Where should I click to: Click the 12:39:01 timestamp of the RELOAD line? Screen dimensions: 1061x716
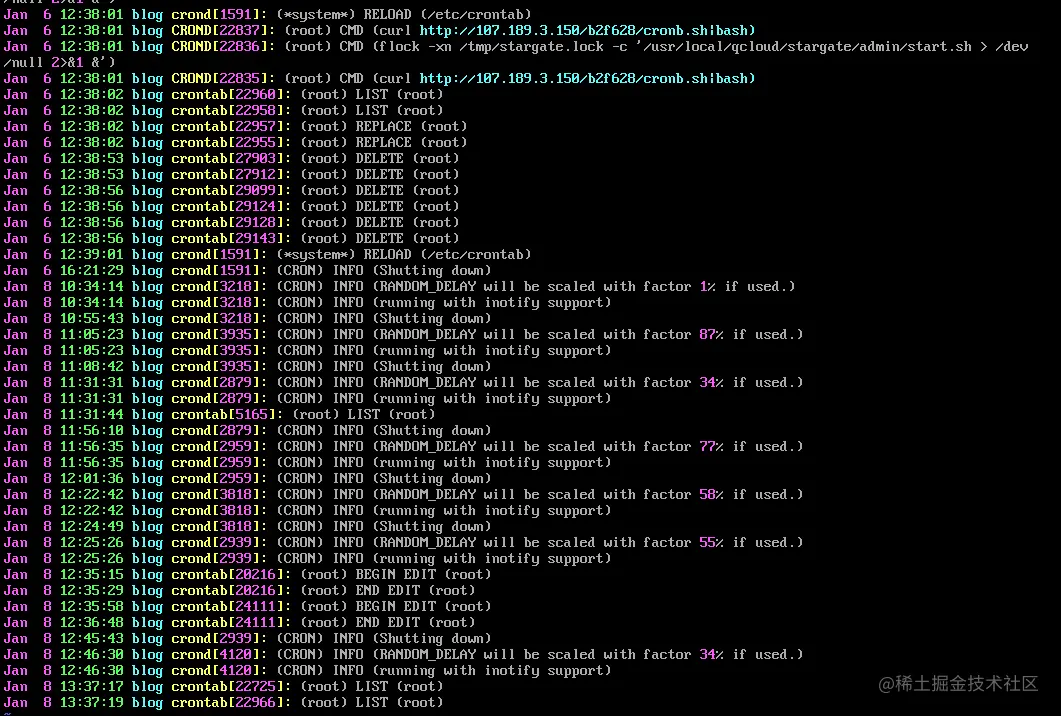point(91,255)
